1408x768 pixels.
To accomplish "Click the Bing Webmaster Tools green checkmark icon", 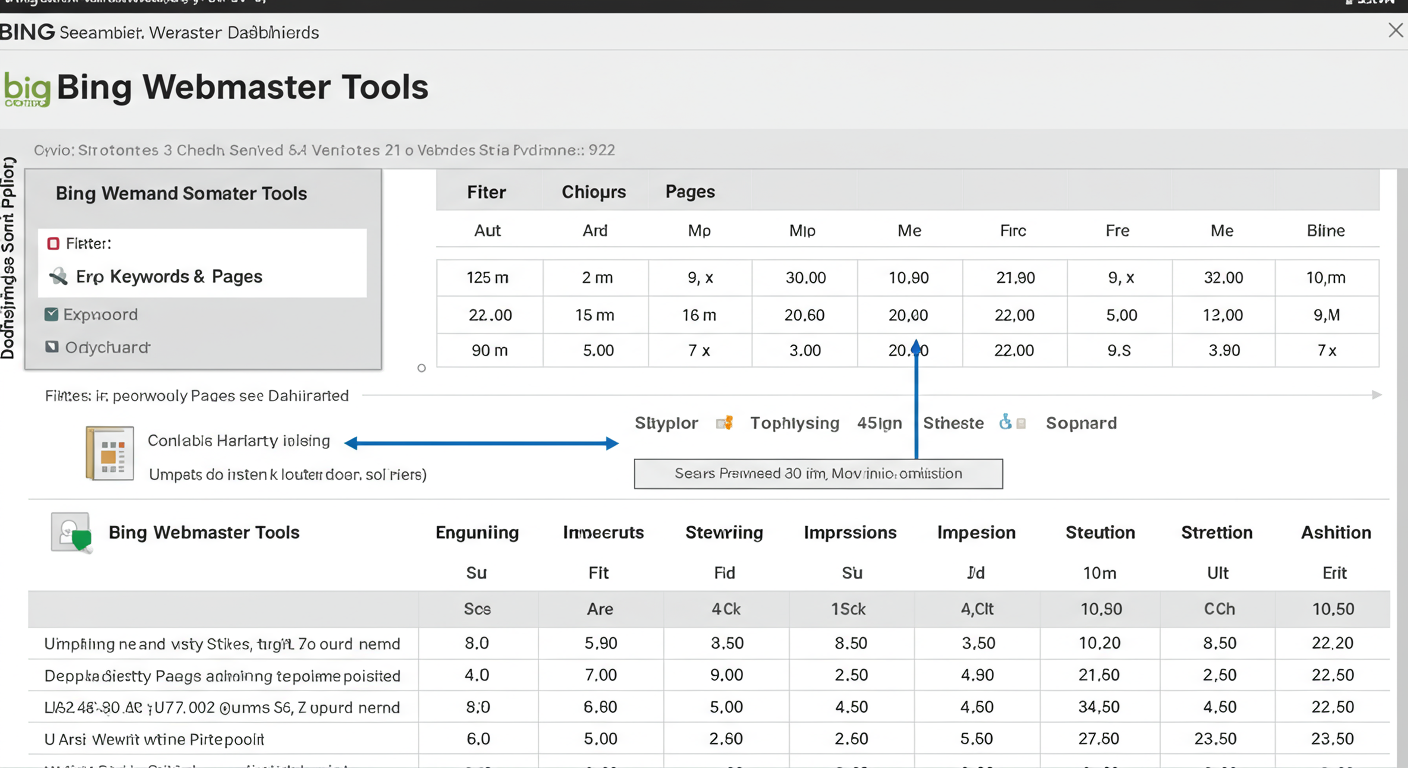I will click(x=69, y=531).
